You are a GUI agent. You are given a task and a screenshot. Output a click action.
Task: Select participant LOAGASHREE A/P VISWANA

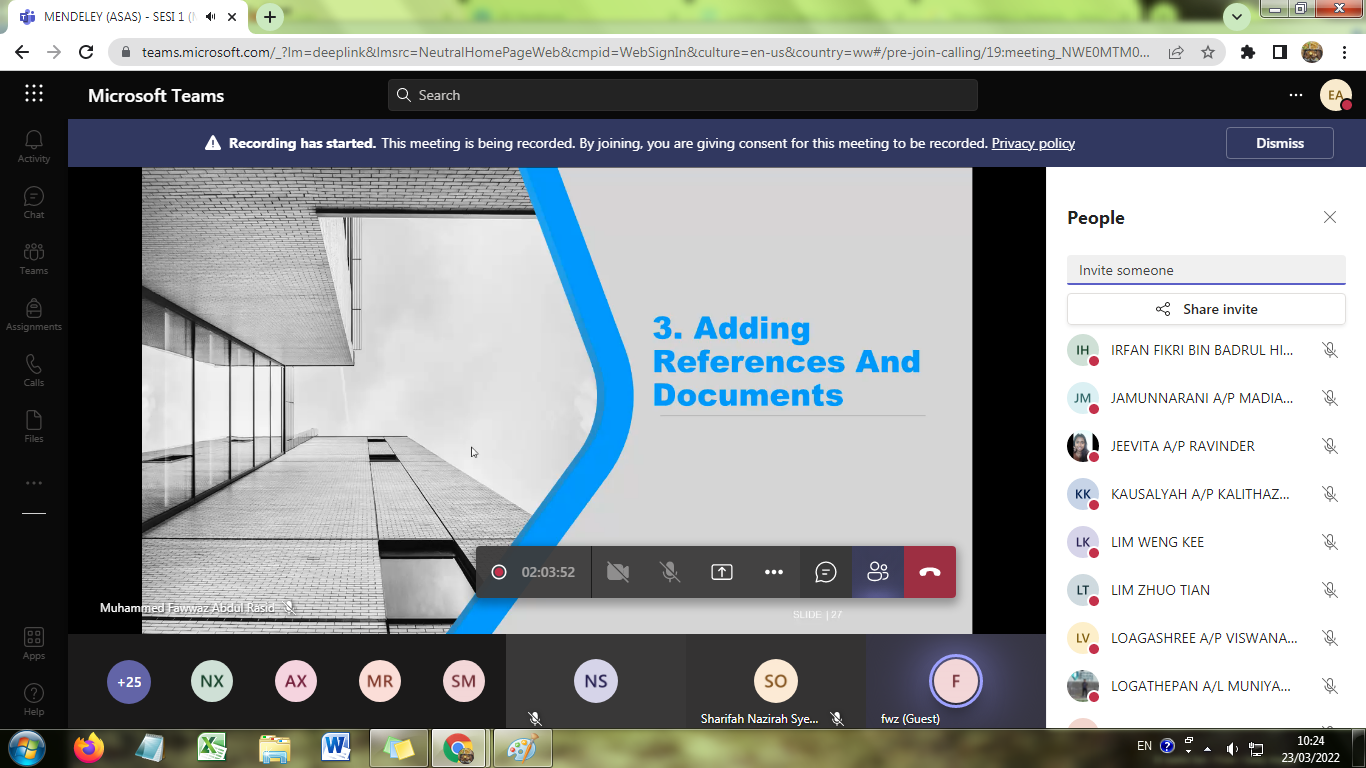[x=1206, y=638]
